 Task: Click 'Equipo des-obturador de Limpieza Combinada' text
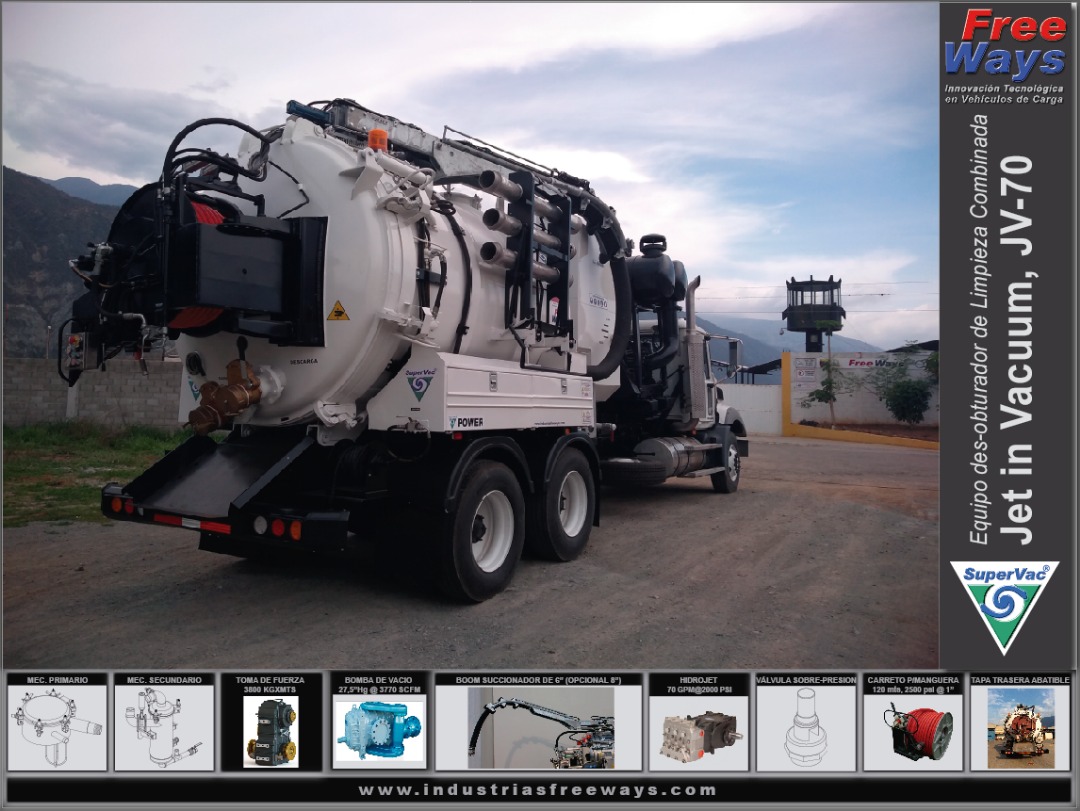tap(978, 329)
